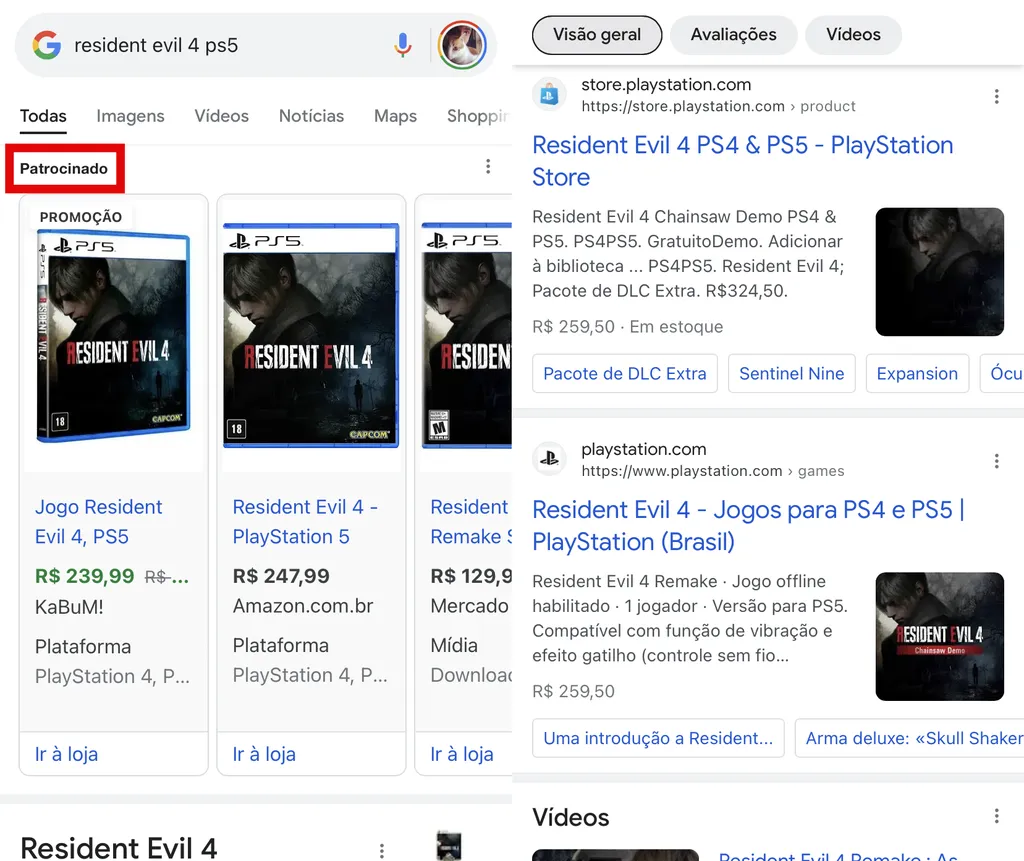Screen dimensions: 1024x861
Task: Click Ir à loja for Amazon.com.br
Action: point(264,754)
